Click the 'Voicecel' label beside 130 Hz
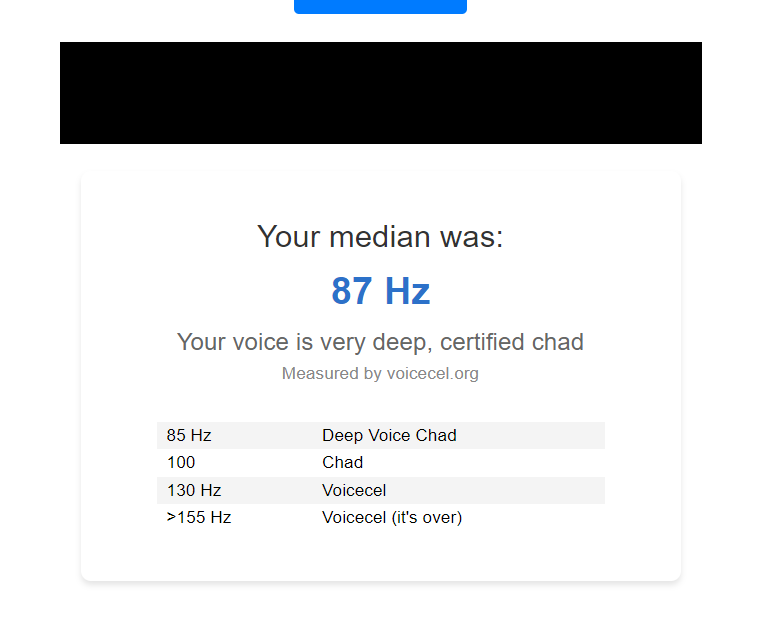The height and width of the screenshot is (631, 772). pos(354,490)
